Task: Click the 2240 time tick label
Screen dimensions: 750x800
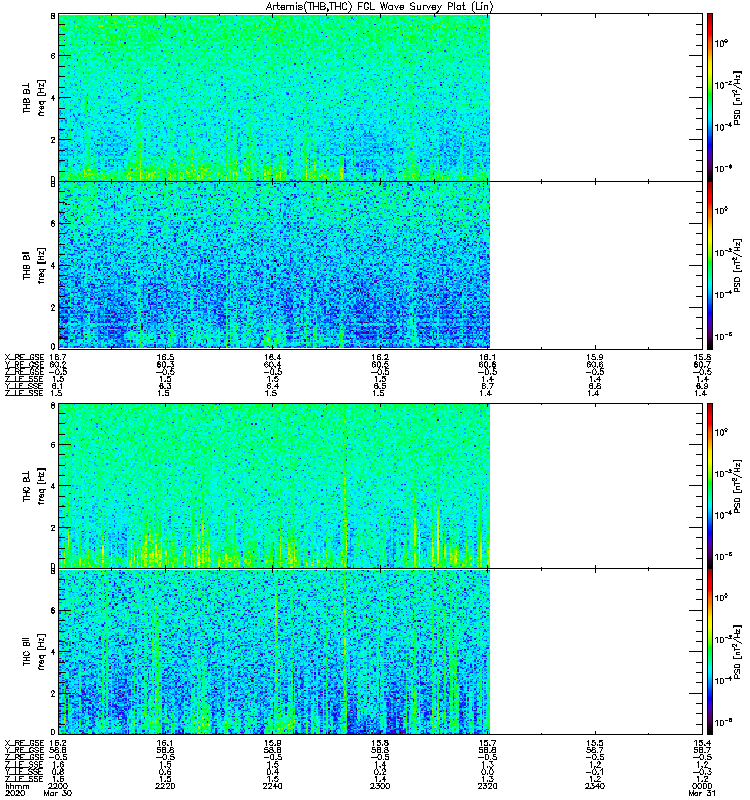Action: coord(272,786)
